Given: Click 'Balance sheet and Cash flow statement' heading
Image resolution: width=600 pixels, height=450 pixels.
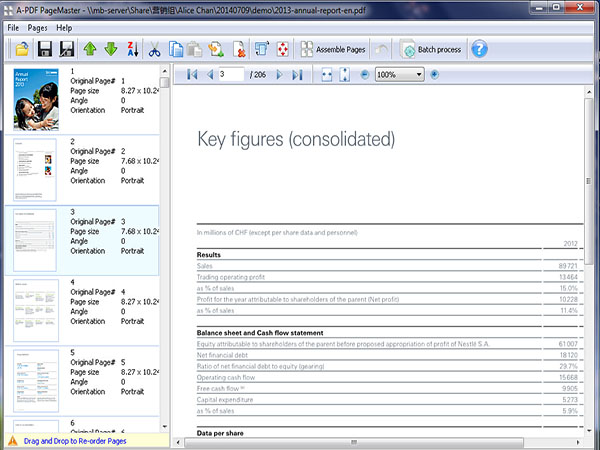Looking at the screenshot, I should (x=260, y=333).
